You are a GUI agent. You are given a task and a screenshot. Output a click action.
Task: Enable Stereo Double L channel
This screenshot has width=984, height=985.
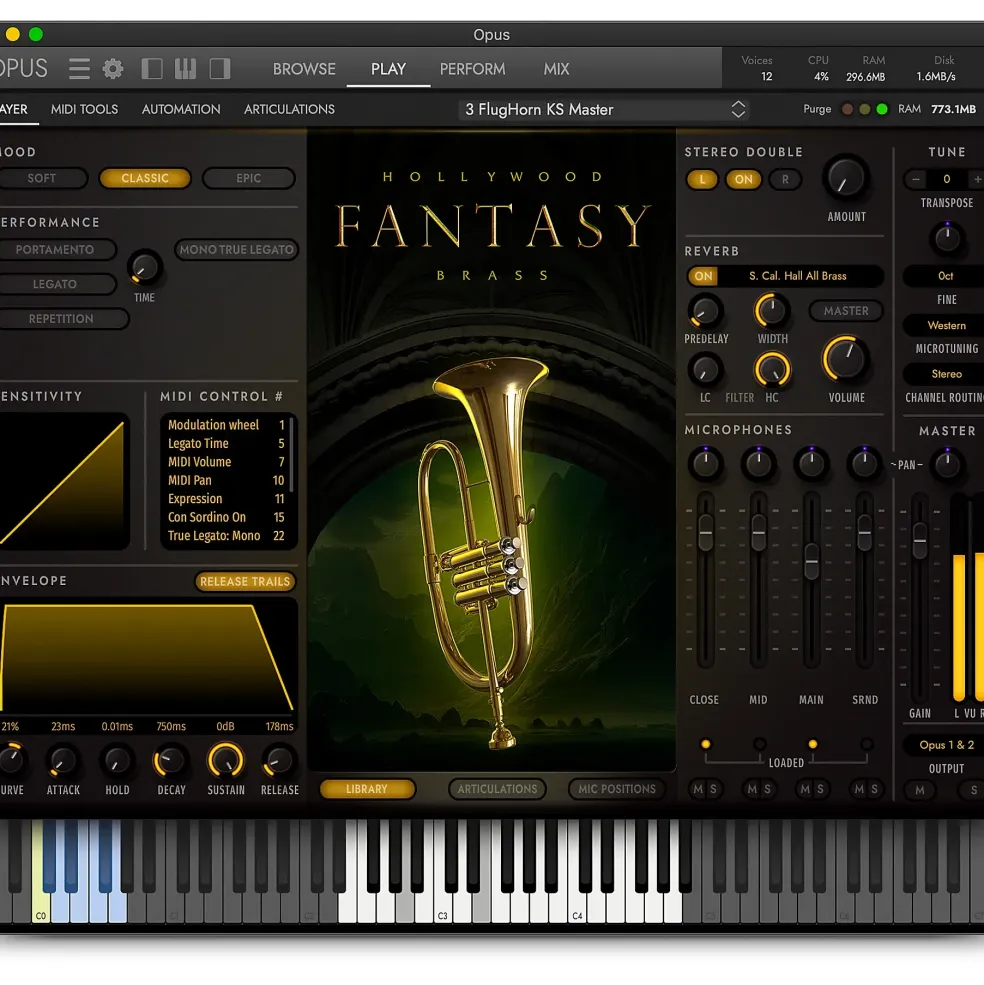pos(702,180)
